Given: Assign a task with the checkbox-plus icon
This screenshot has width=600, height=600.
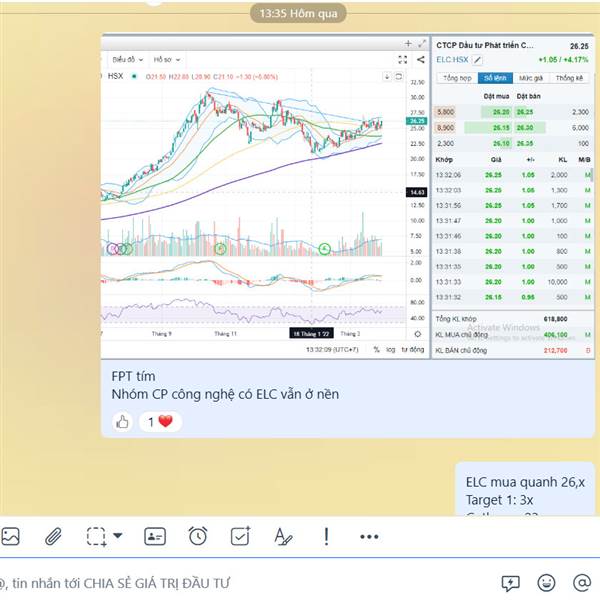Looking at the screenshot, I should coord(241,536).
